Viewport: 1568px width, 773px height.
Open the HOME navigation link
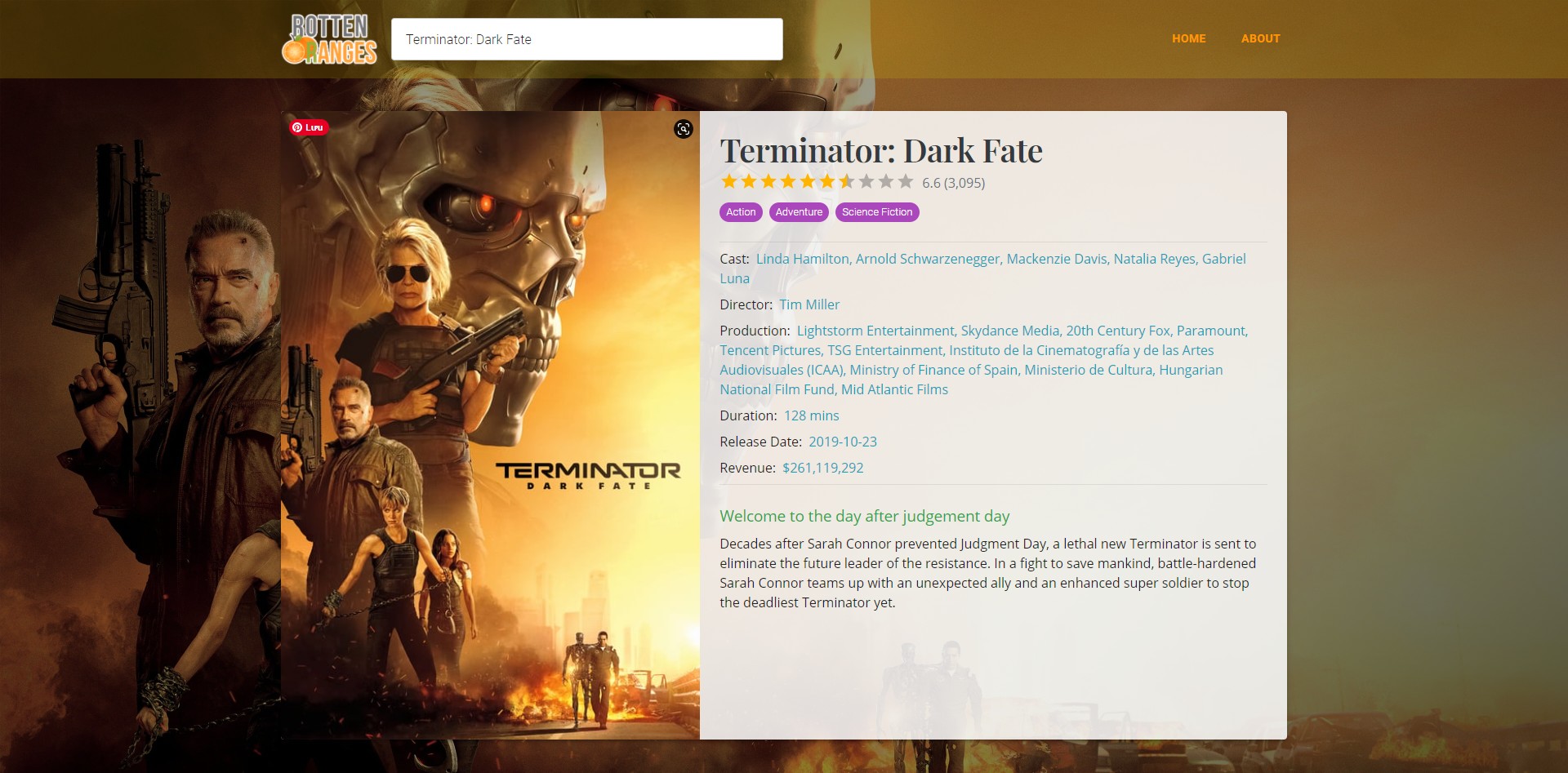1188,38
